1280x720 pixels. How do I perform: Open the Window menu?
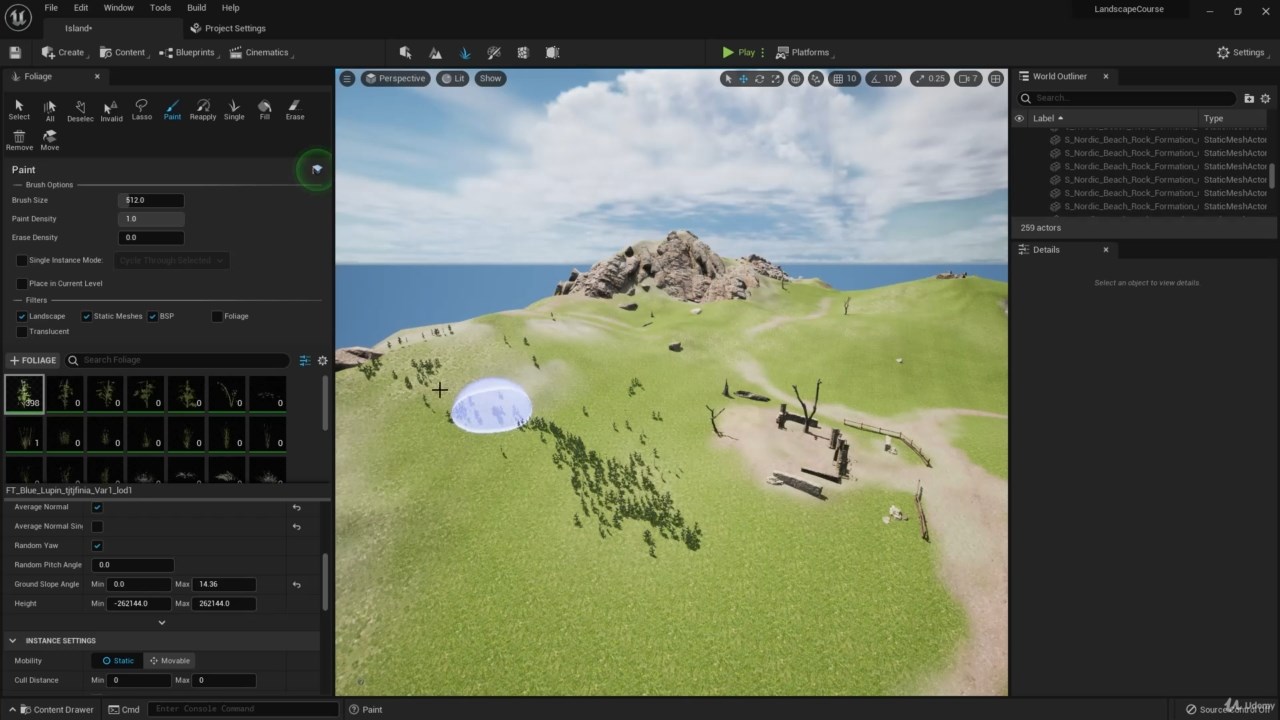(118, 8)
